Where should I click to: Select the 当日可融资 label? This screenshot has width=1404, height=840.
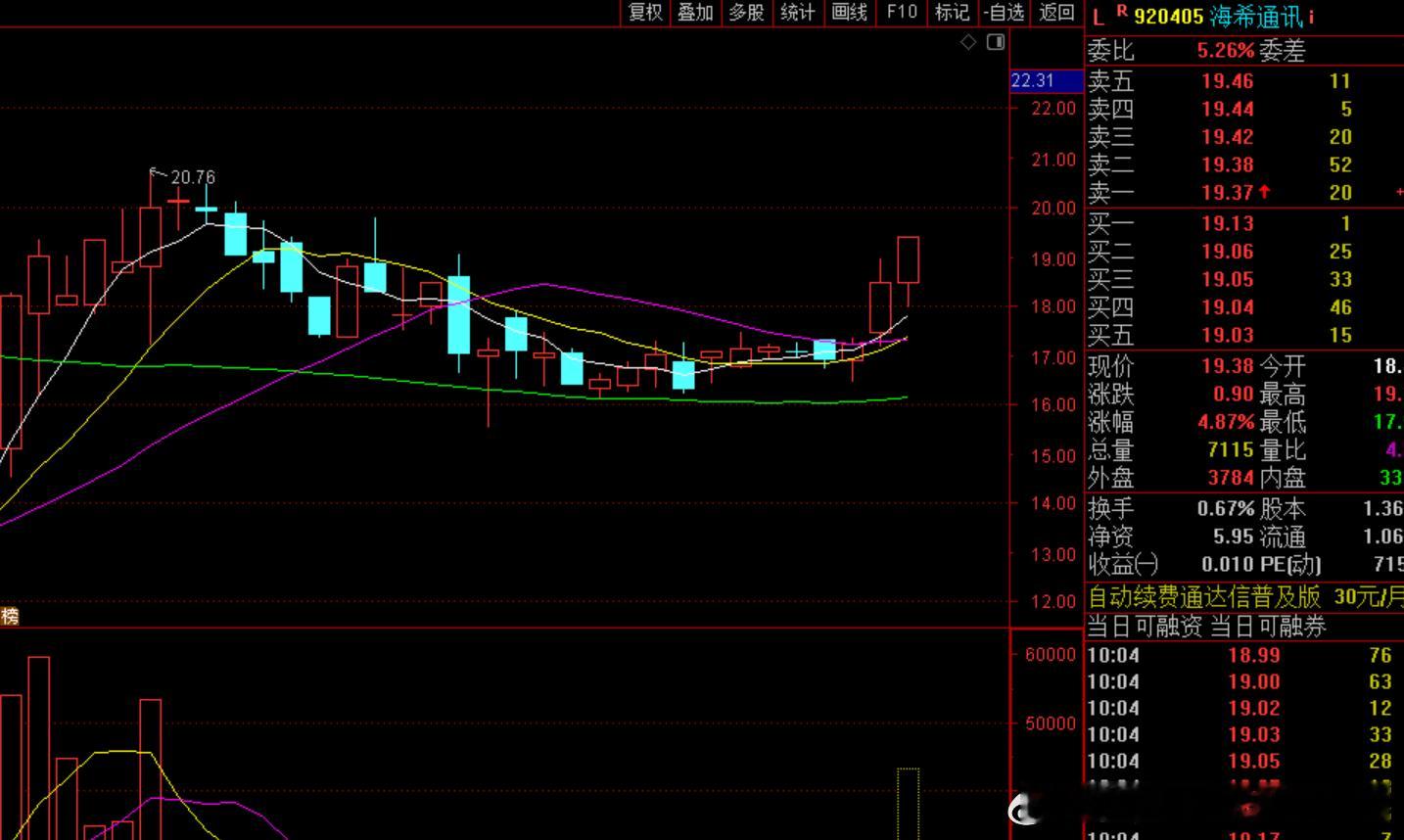1146,627
